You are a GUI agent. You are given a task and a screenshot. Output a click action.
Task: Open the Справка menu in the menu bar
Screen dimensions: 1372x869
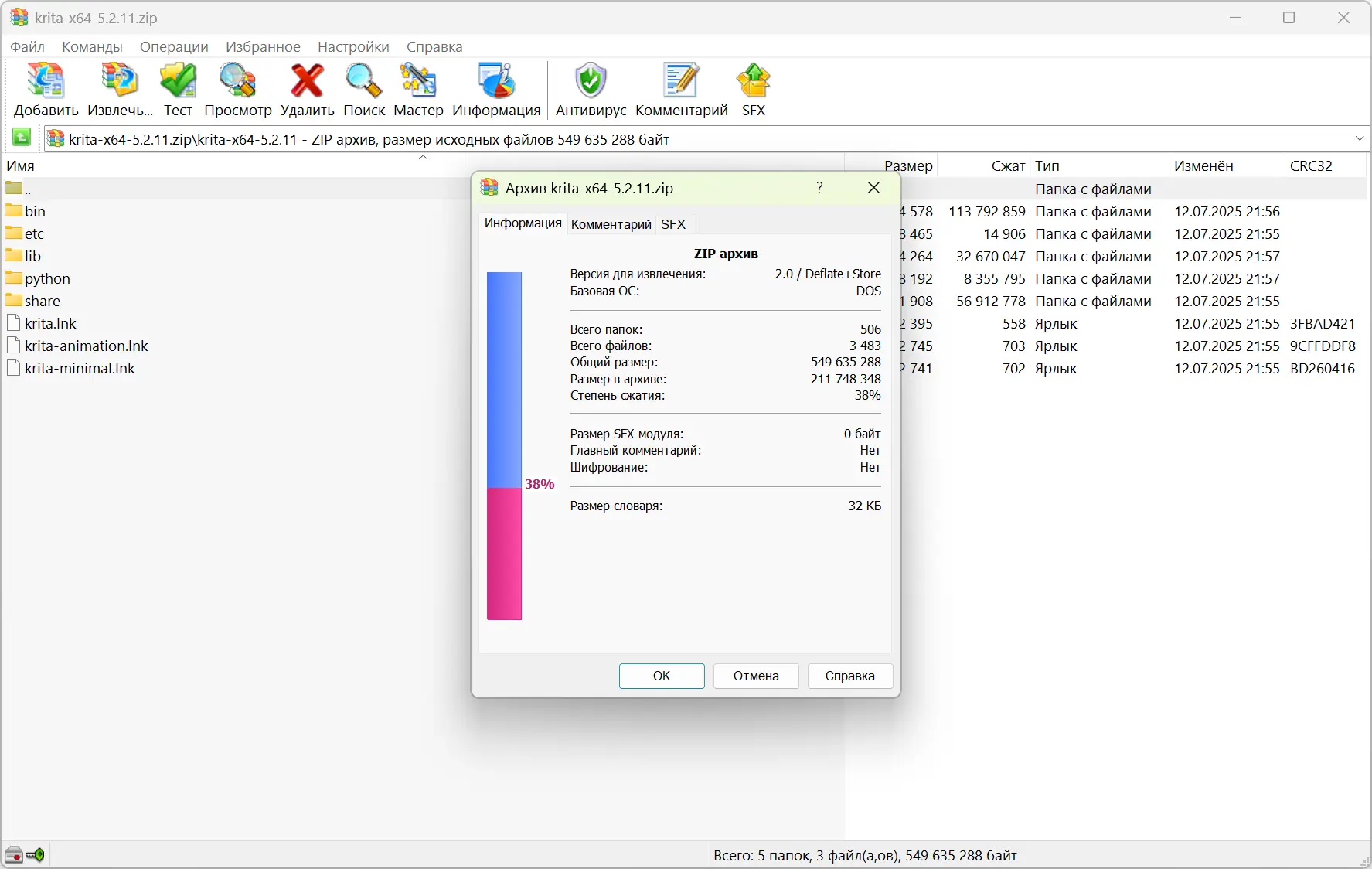coord(434,46)
